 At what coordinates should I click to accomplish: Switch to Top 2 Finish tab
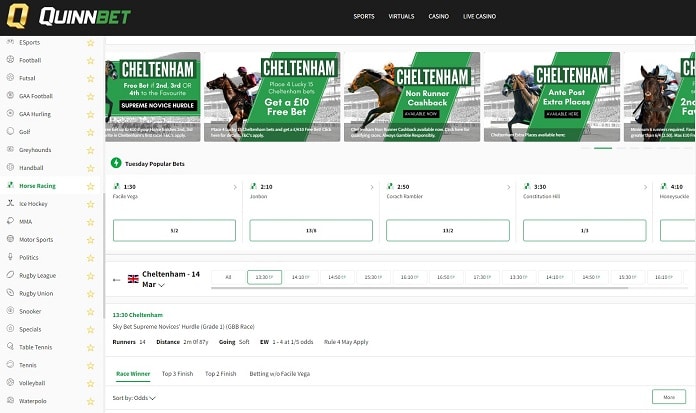pos(221,373)
